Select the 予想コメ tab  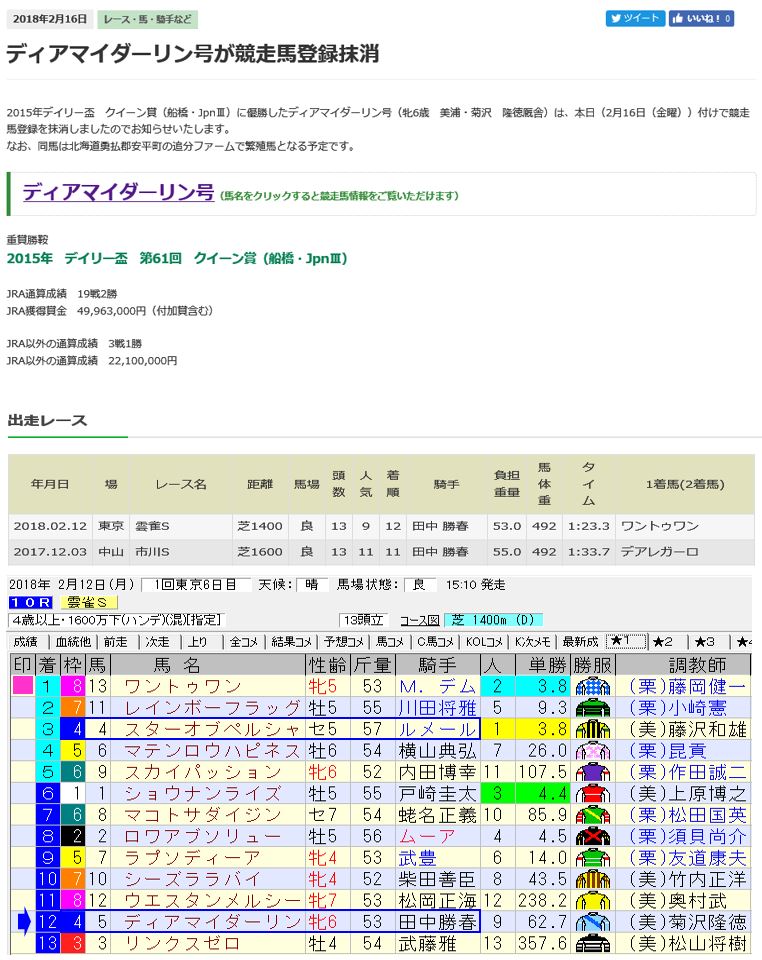(x=344, y=641)
